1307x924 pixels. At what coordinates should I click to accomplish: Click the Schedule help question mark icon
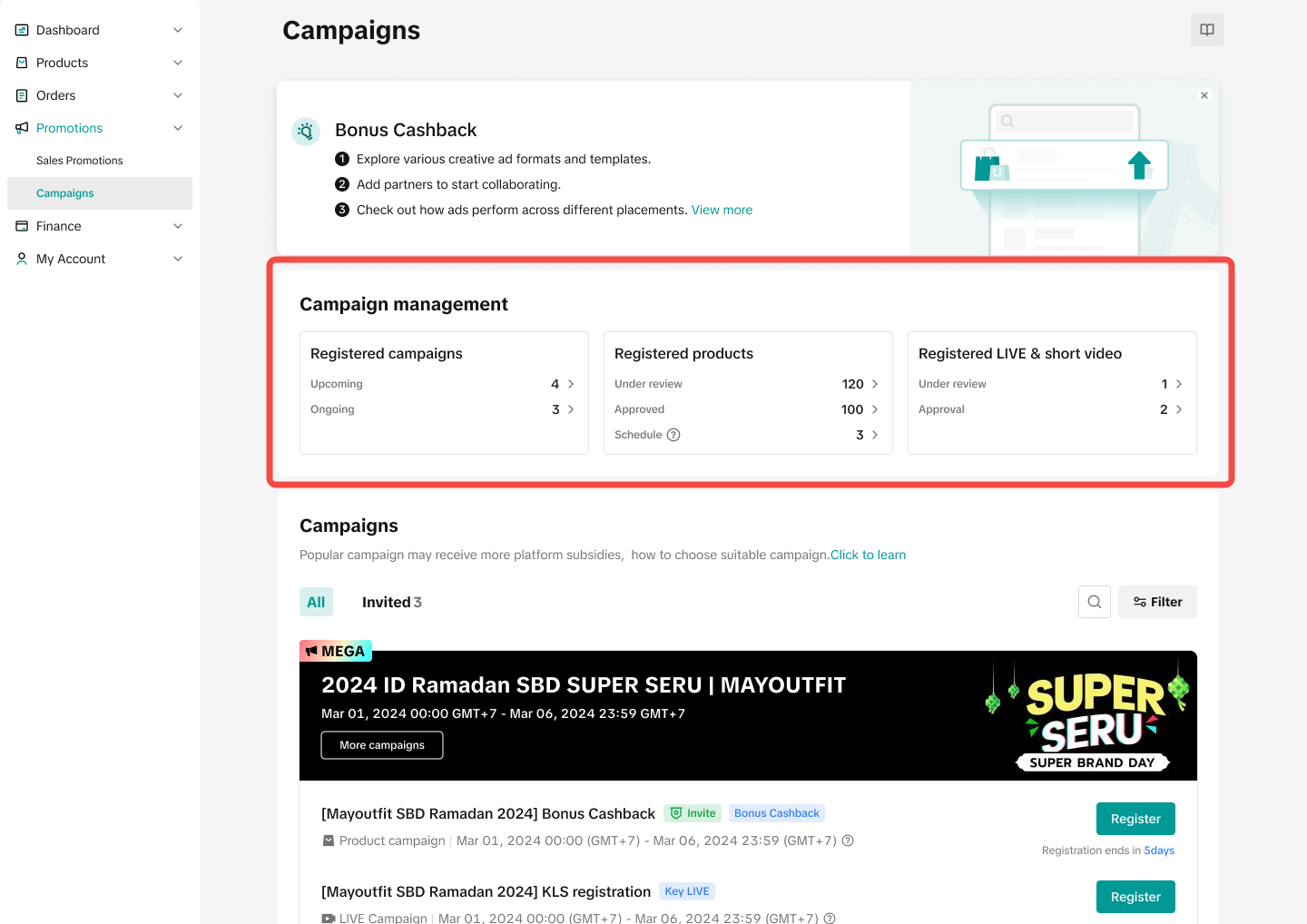(x=673, y=435)
